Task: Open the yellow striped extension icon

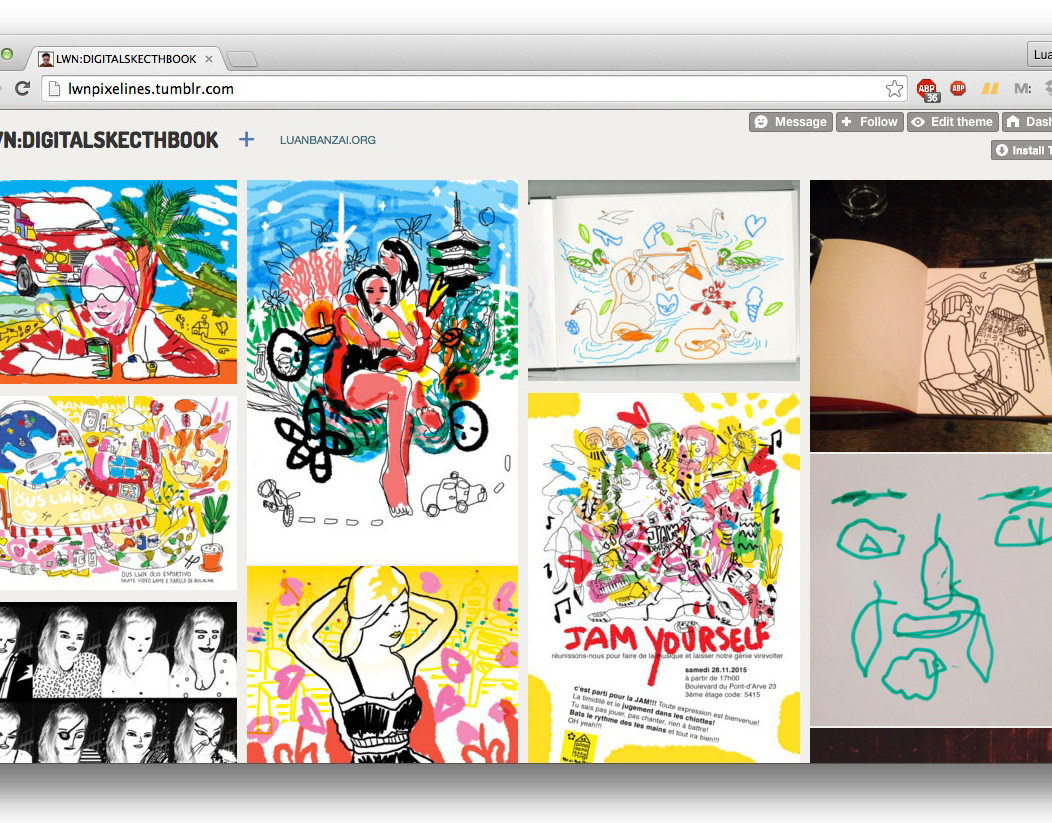Action: pyautogui.click(x=990, y=88)
